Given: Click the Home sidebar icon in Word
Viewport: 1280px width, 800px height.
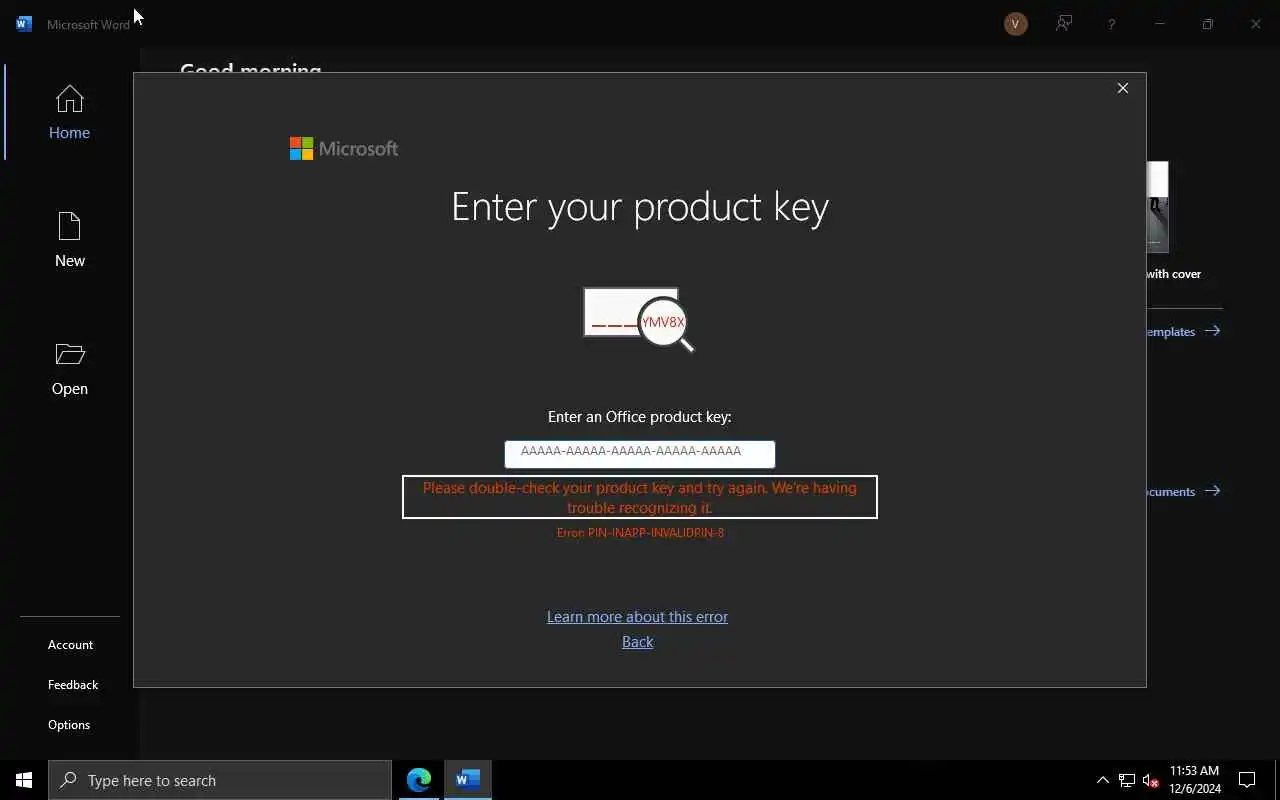Looking at the screenshot, I should click(69, 112).
